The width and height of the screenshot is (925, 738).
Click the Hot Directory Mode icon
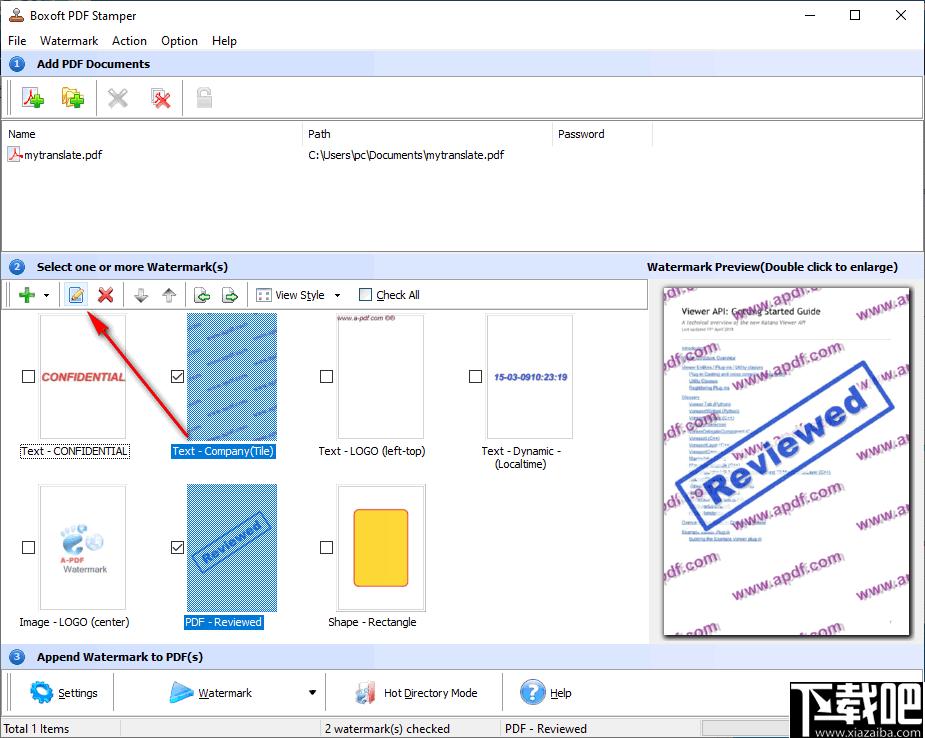(x=366, y=693)
